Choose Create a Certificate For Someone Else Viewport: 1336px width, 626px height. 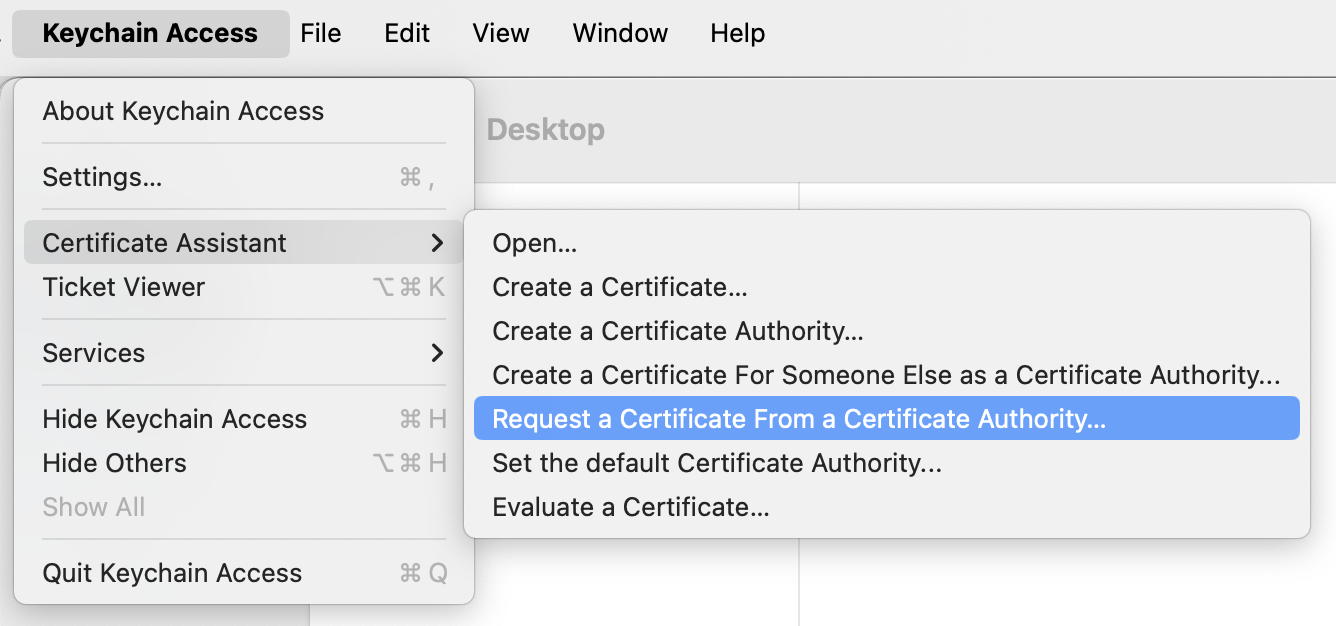[x=887, y=375]
